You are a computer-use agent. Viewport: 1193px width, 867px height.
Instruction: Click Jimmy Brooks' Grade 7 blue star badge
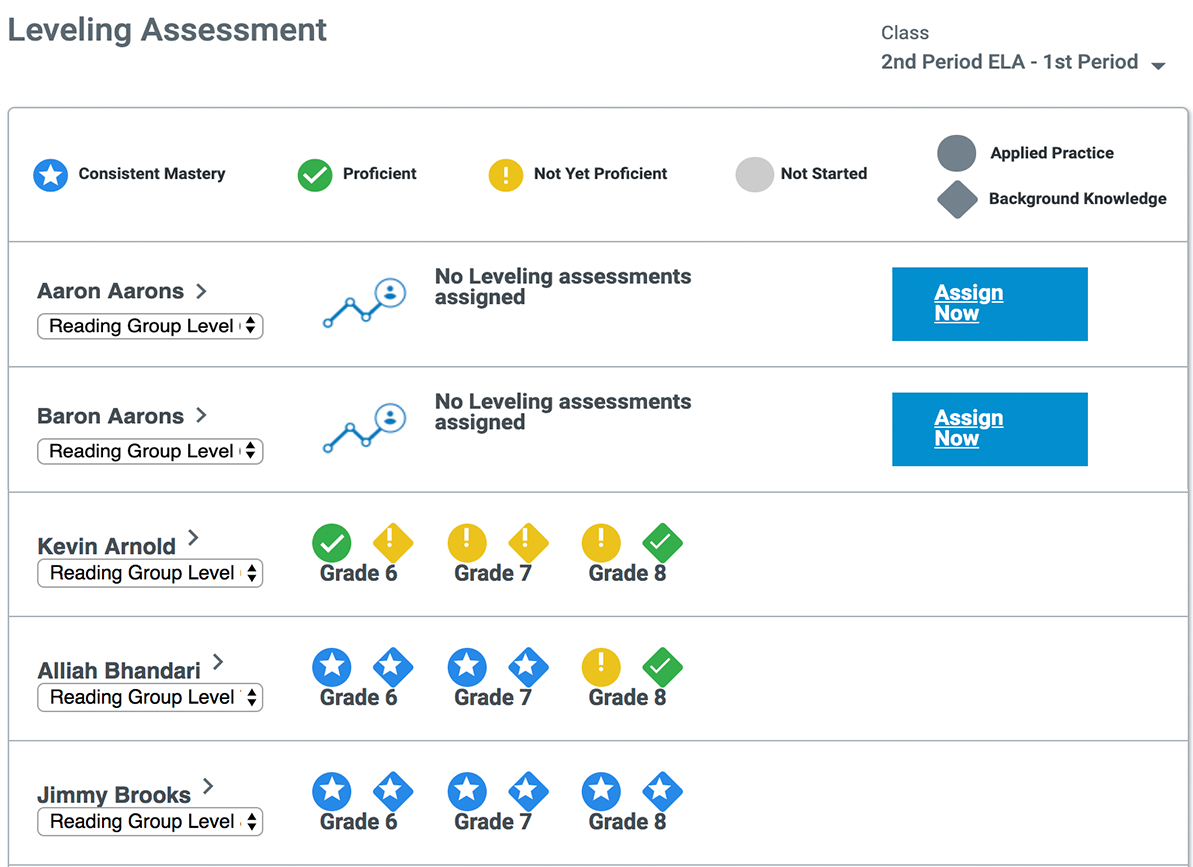(466, 791)
